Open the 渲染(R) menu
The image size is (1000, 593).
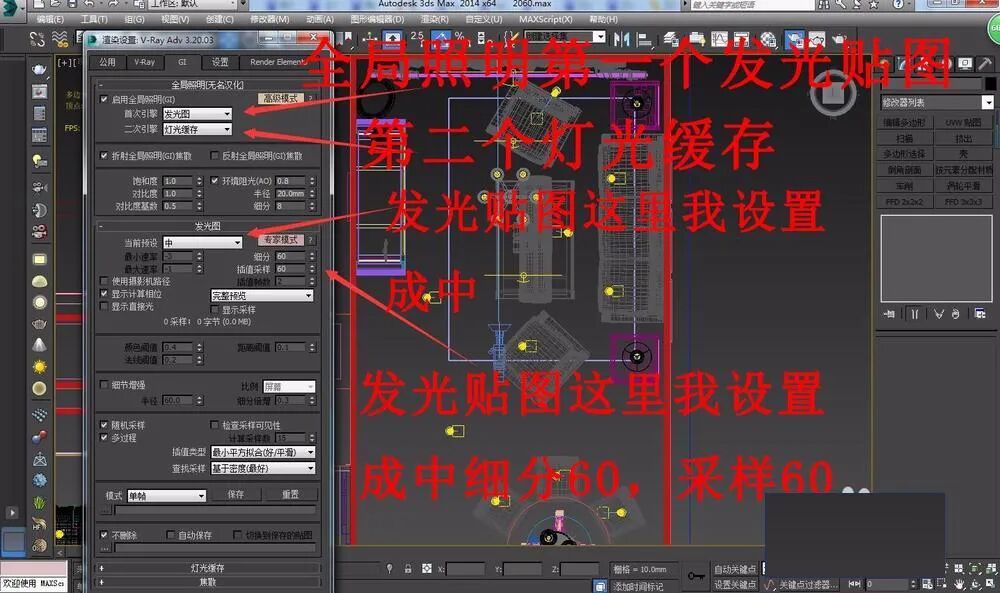click(435, 20)
